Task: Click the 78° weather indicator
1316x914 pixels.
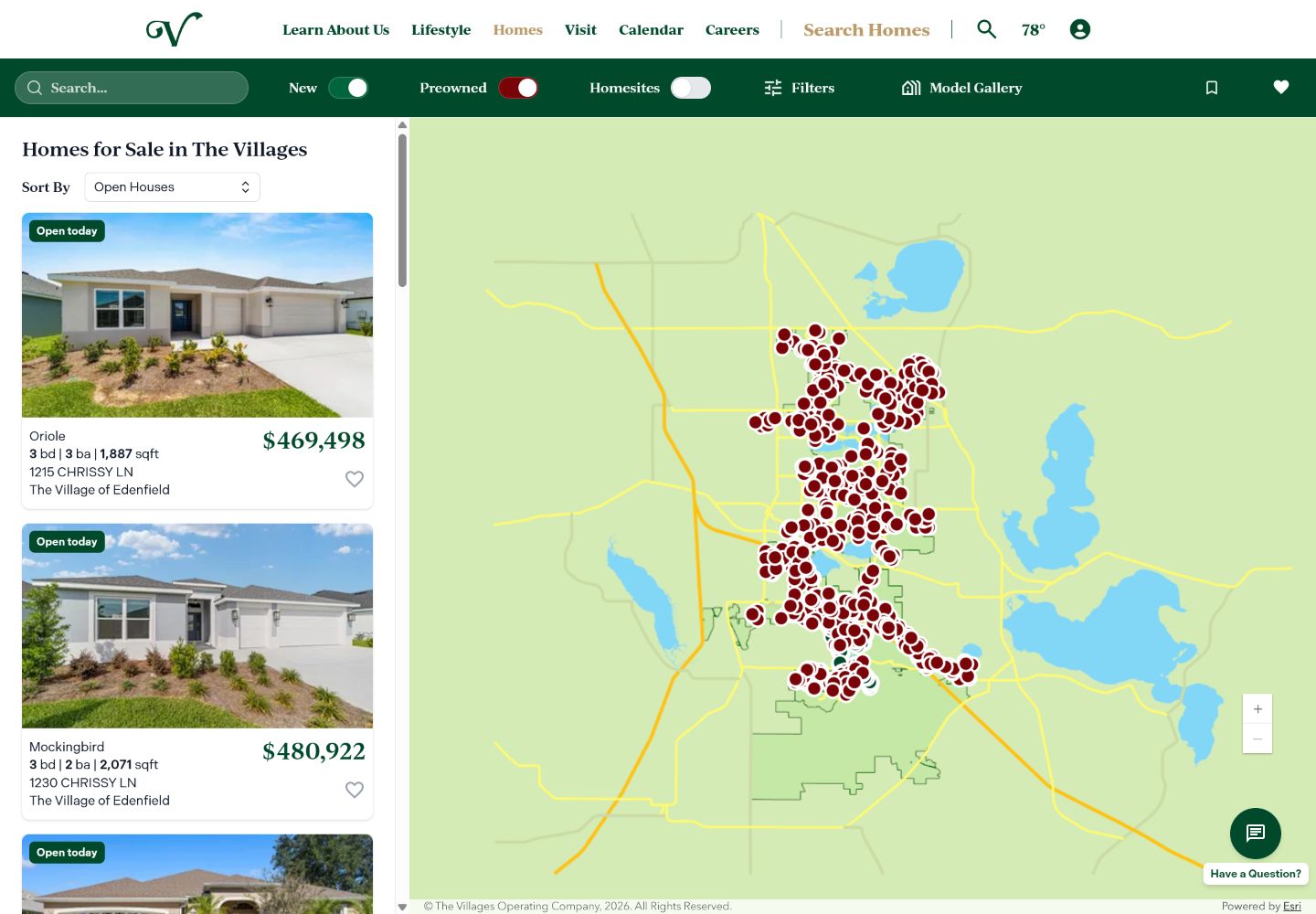Action: [x=1034, y=30]
